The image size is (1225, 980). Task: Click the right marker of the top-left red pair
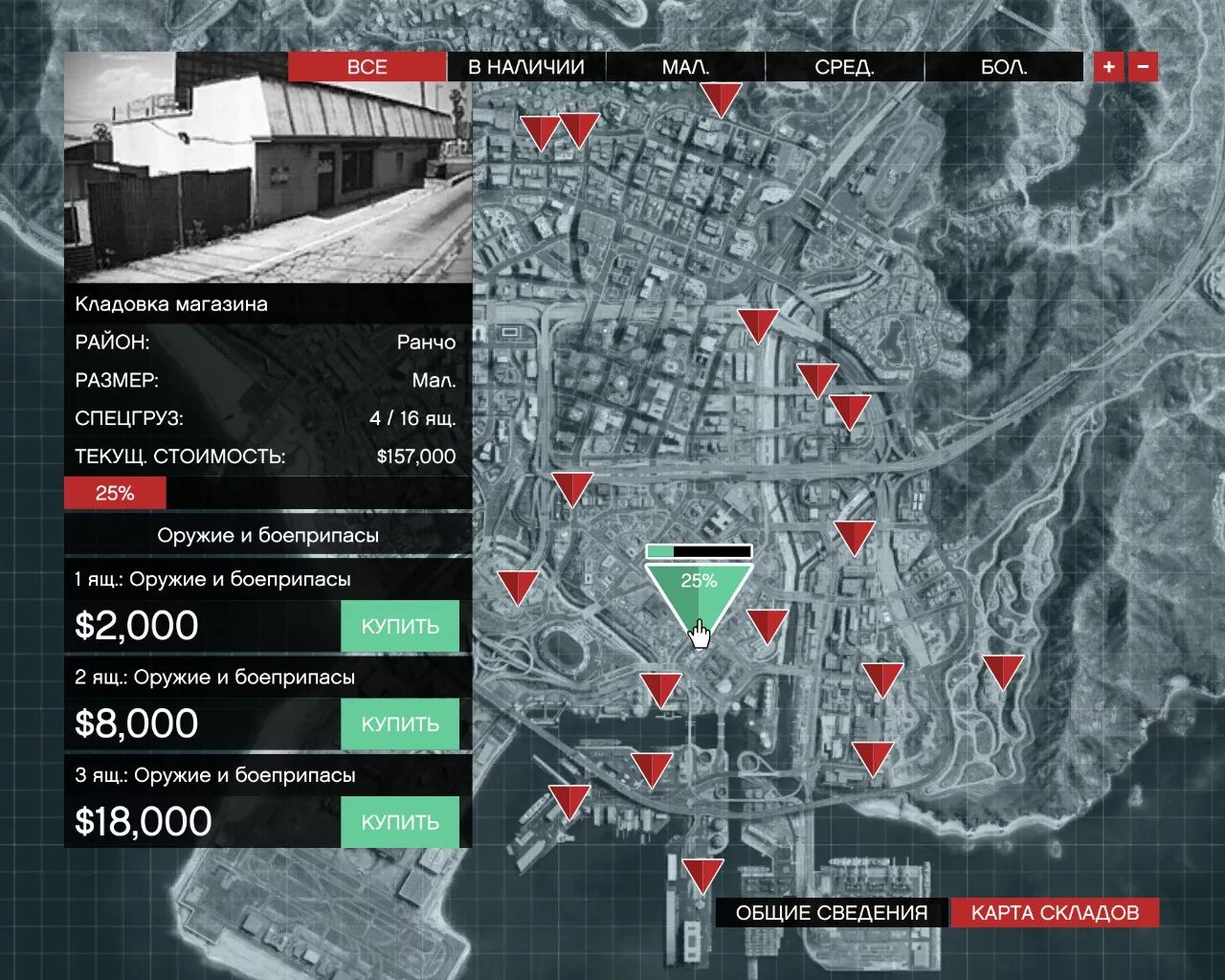(578, 129)
